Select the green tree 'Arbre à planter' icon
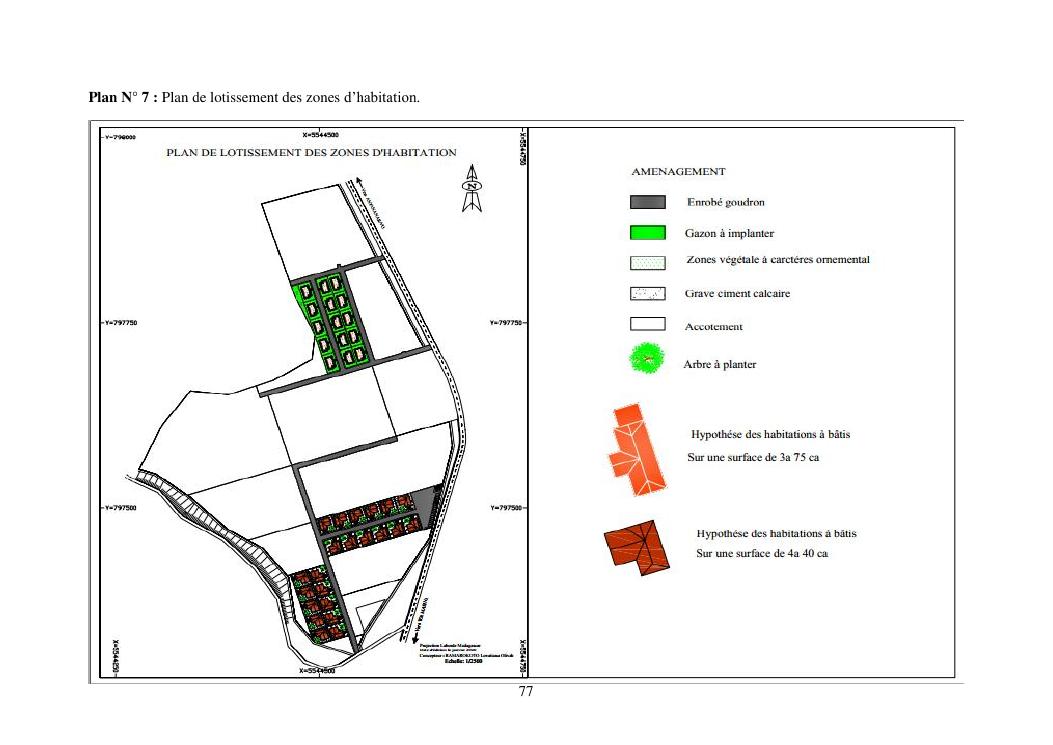 click(x=647, y=358)
